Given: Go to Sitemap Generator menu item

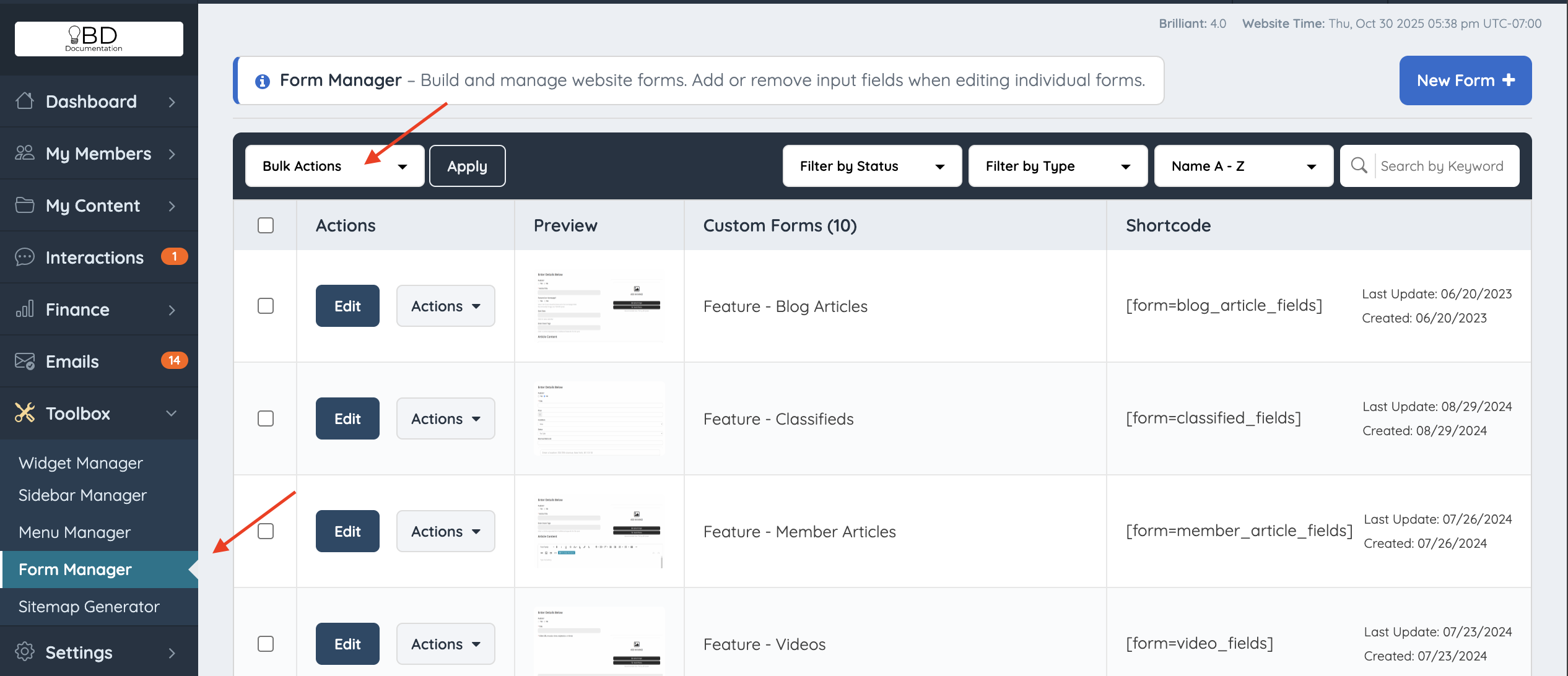Looking at the screenshot, I should coord(89,607).
